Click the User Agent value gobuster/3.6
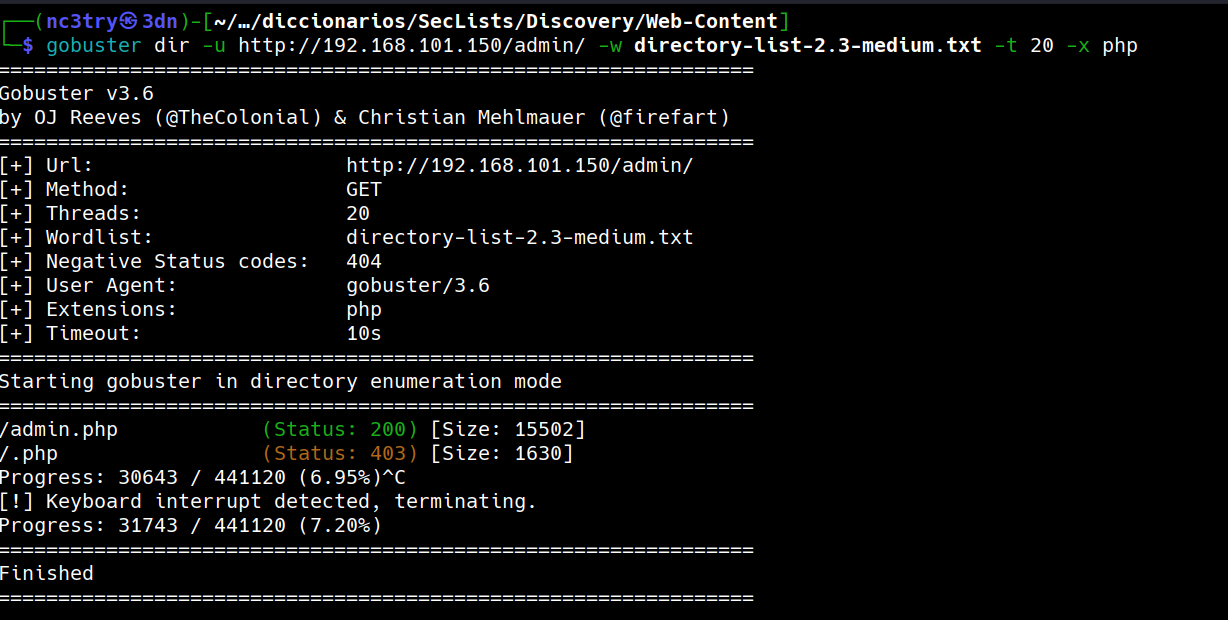Screen dimensions: 1228x620 [418, 285]
